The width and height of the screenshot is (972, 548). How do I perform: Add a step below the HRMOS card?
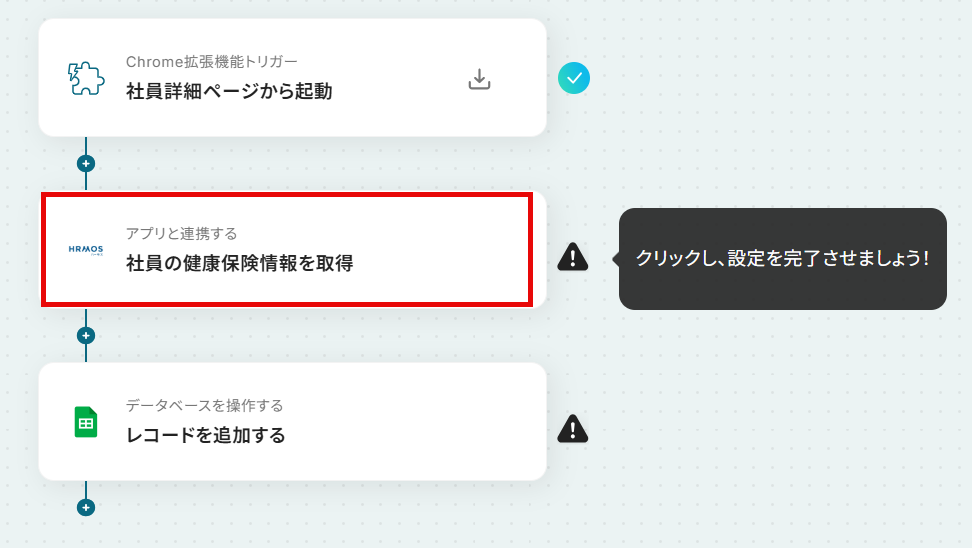[x=86, y=335]
